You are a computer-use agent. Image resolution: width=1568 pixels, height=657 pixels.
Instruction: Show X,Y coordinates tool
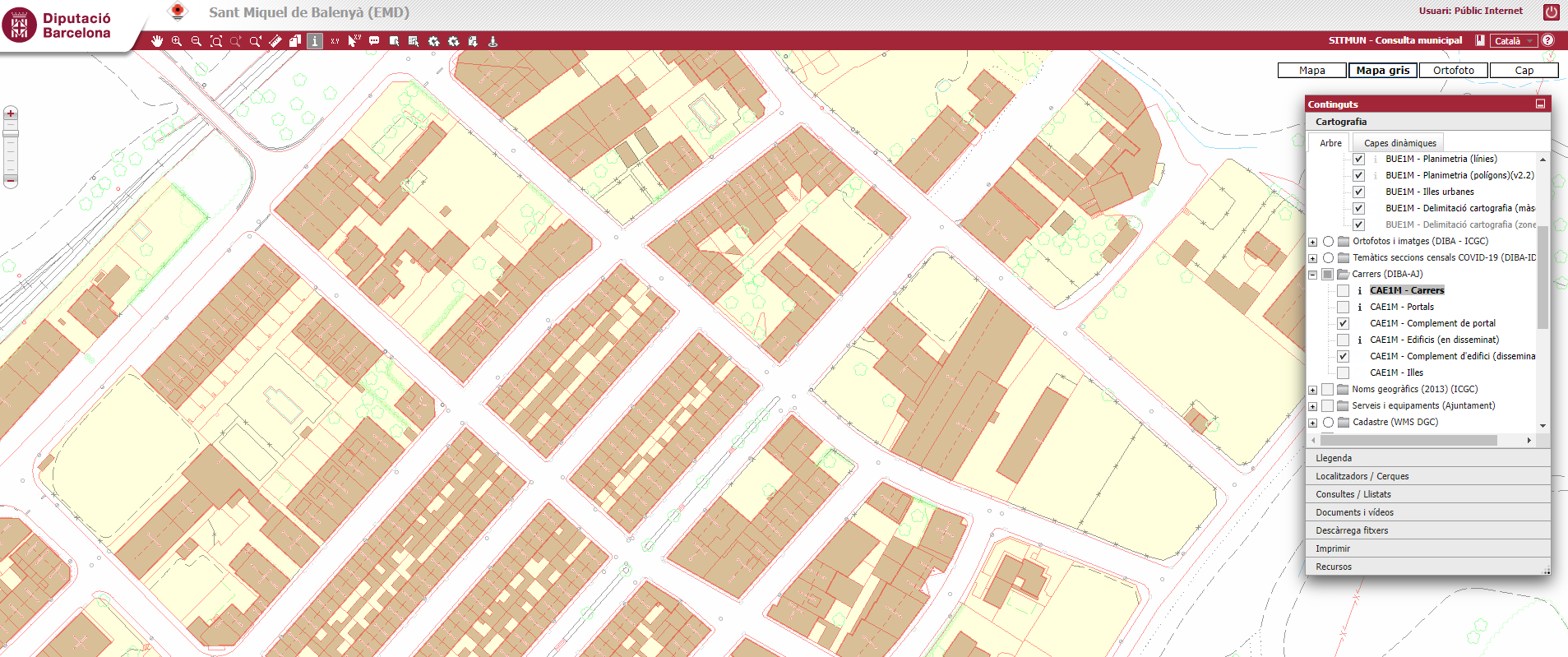click(x=335, y=41)
